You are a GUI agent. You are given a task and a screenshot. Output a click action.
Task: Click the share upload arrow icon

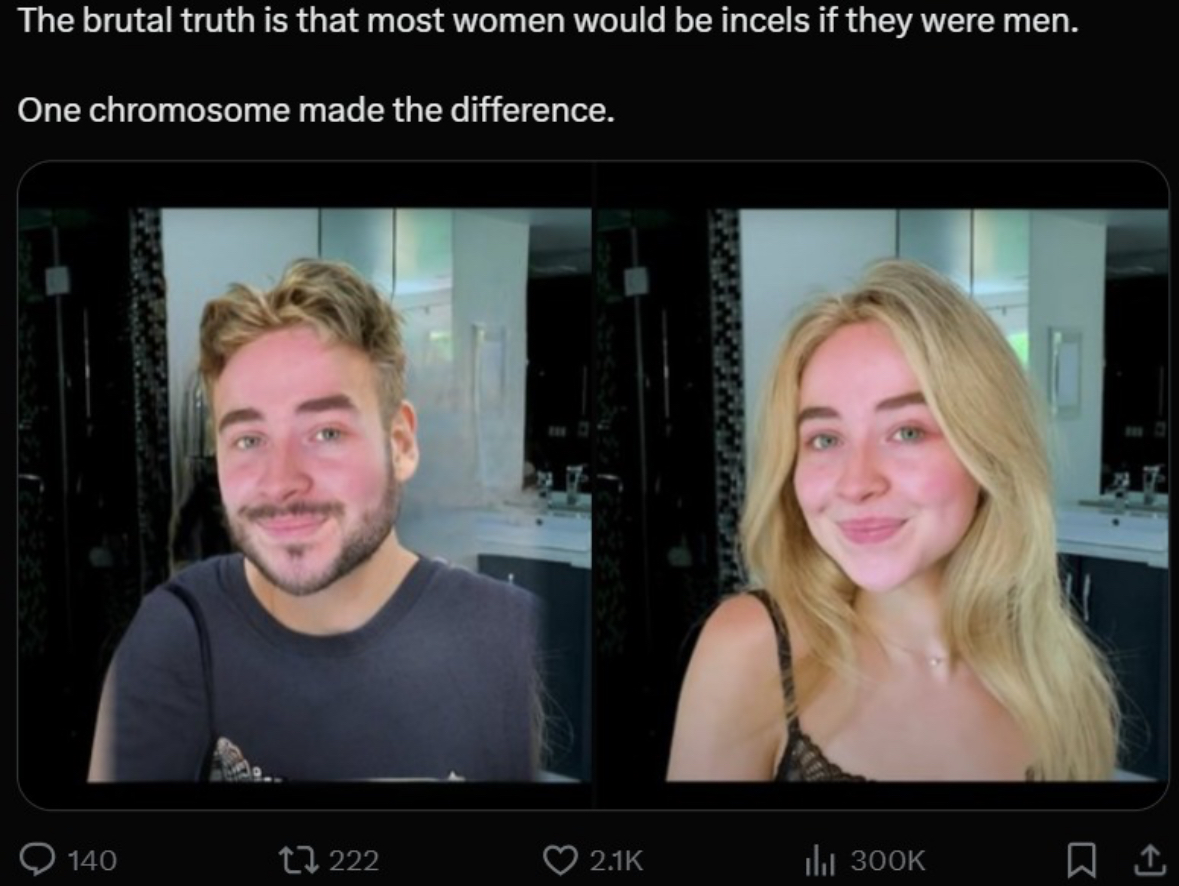coord(1150,860)
